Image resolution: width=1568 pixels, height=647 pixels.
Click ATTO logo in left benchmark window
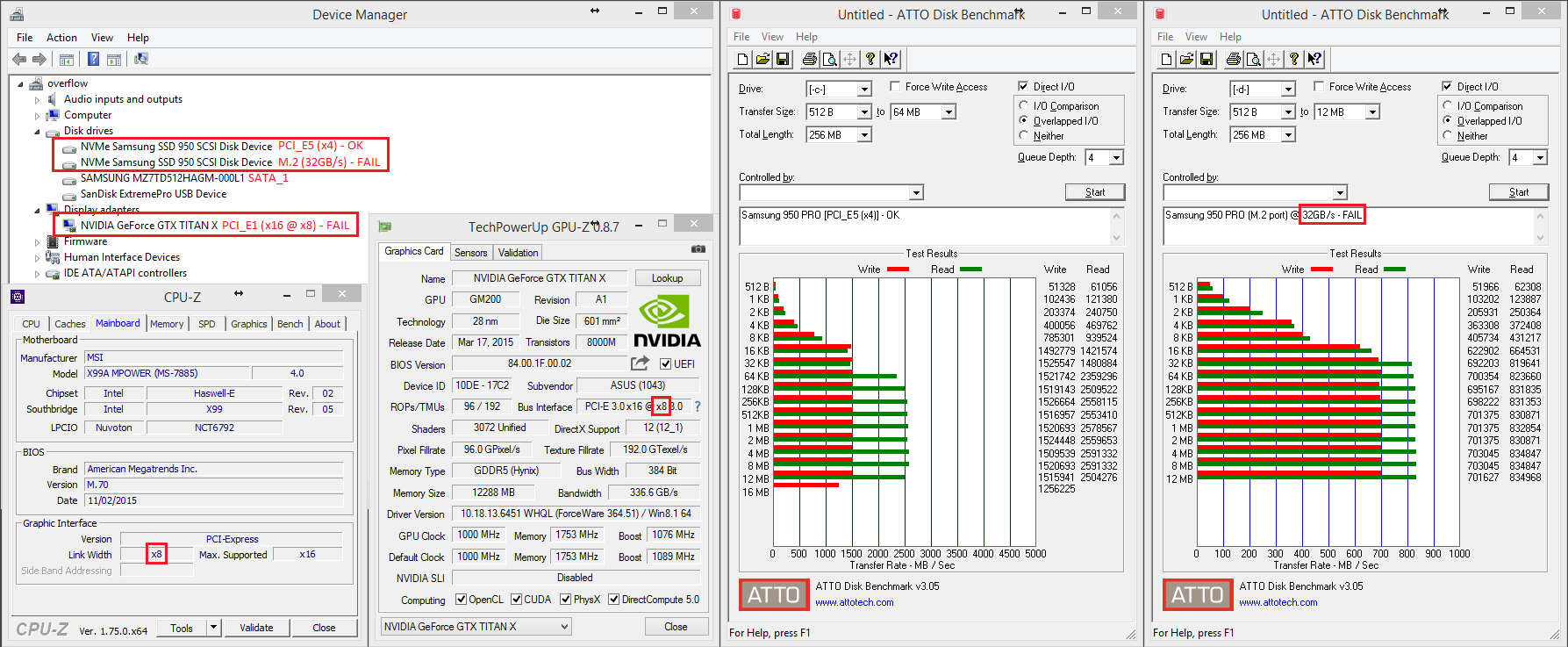[x=773, y=595]
